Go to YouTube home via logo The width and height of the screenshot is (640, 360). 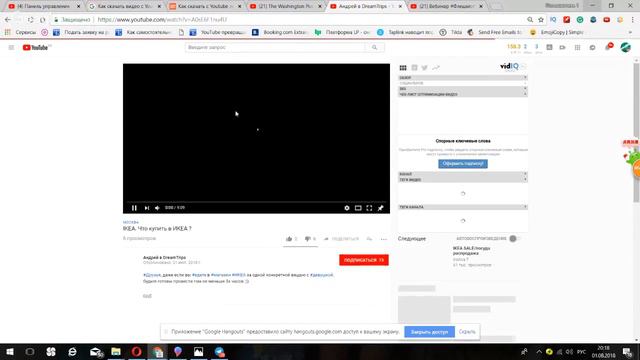tap(36, 47)
